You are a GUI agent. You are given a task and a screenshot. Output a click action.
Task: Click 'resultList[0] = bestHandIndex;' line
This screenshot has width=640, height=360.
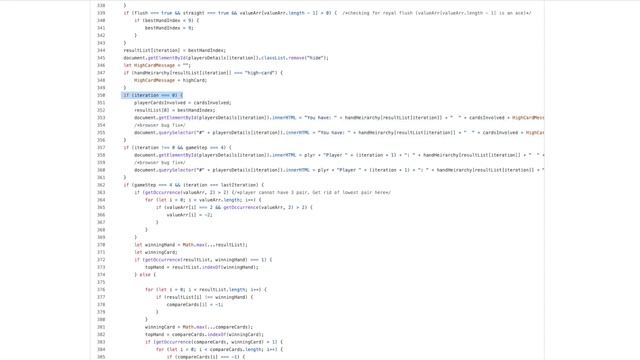[174, 110]
